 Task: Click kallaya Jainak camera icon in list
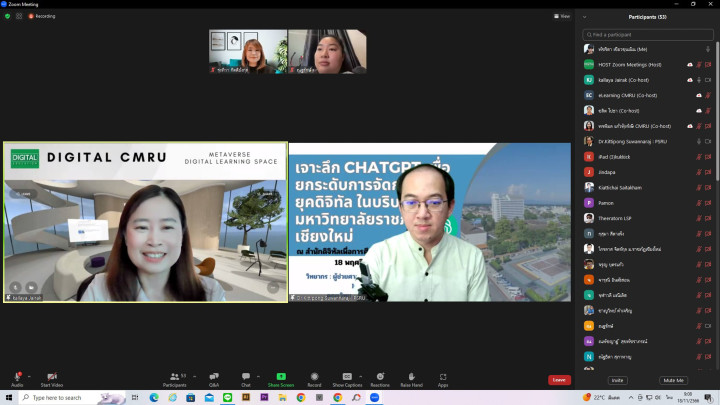tap(708, 80)
